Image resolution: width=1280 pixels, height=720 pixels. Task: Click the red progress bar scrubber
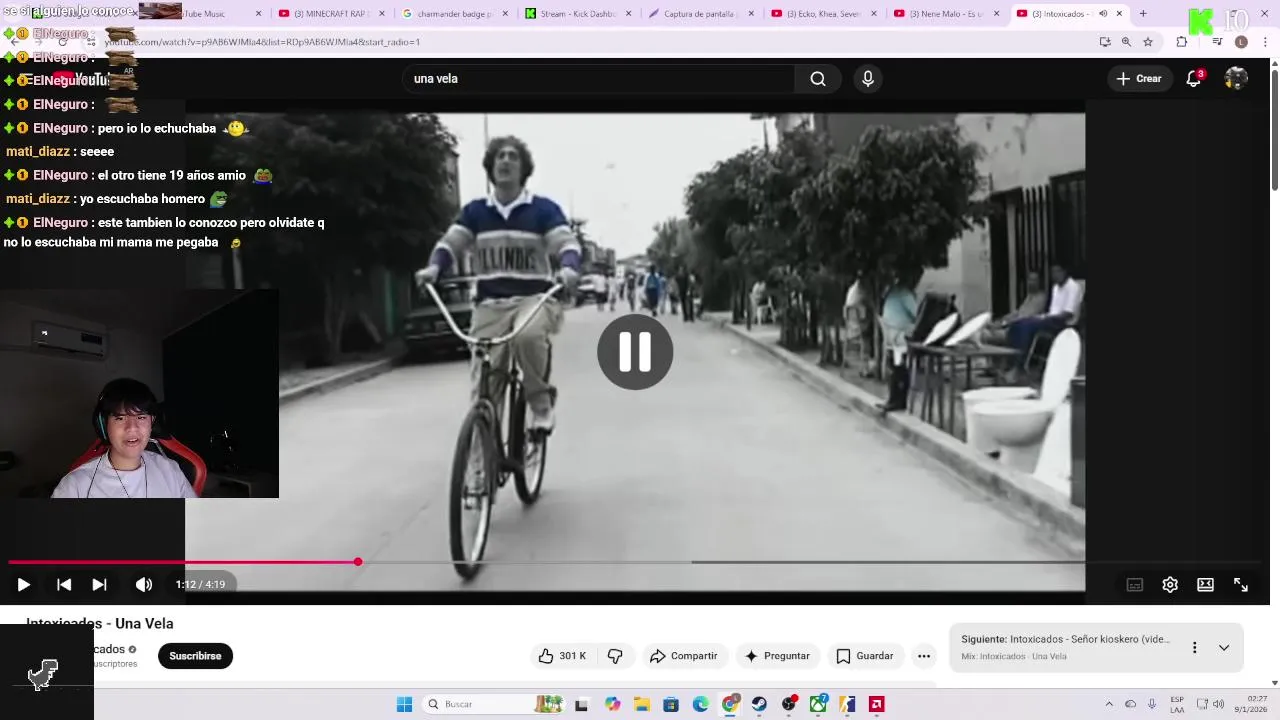(357, 562)
